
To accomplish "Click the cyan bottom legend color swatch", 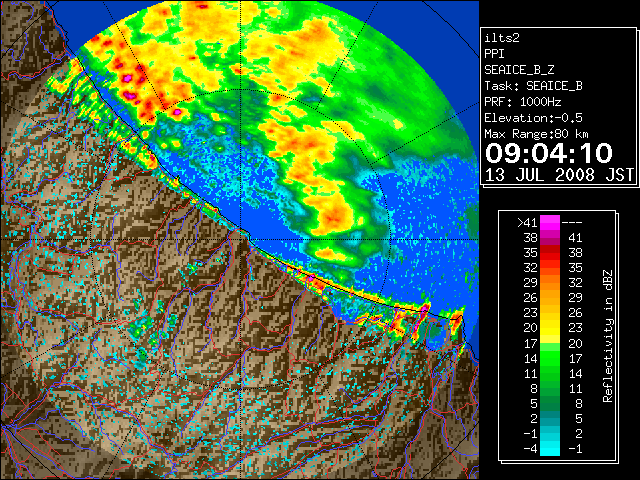I will tap(550, 449).
